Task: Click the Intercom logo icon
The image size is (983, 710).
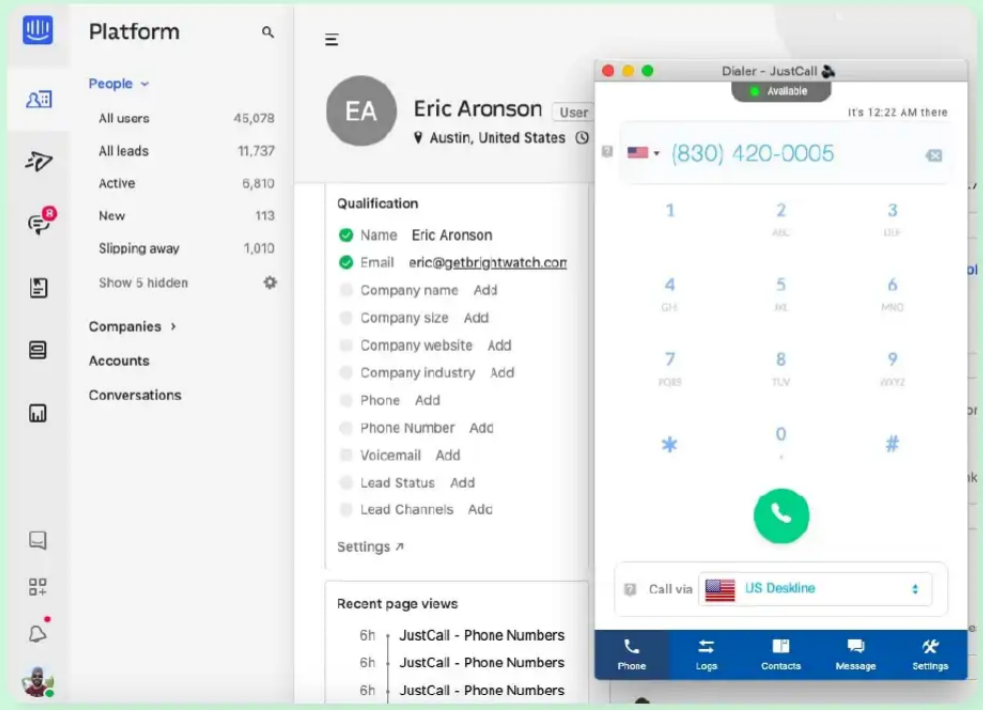Action: tap(38, 29)
